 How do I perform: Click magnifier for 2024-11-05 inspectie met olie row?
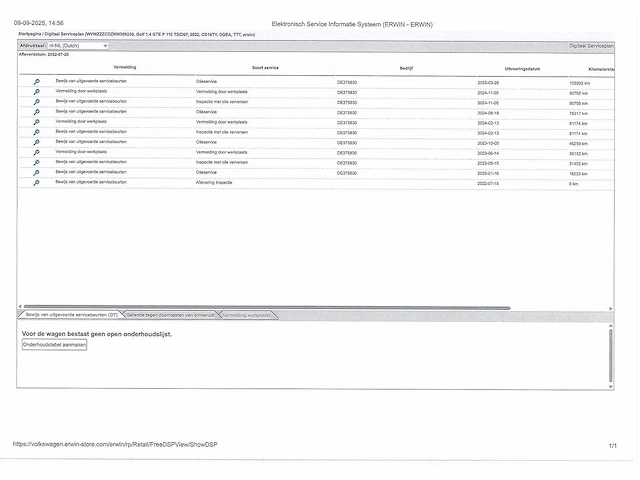click(37, 102)
